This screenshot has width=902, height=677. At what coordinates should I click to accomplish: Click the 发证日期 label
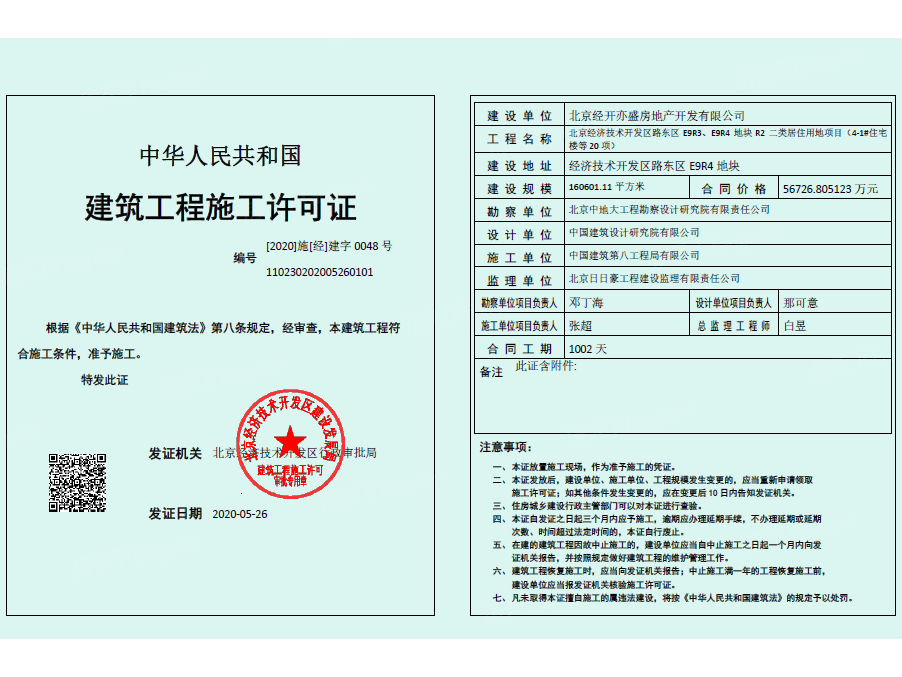[x=175, y=514]
